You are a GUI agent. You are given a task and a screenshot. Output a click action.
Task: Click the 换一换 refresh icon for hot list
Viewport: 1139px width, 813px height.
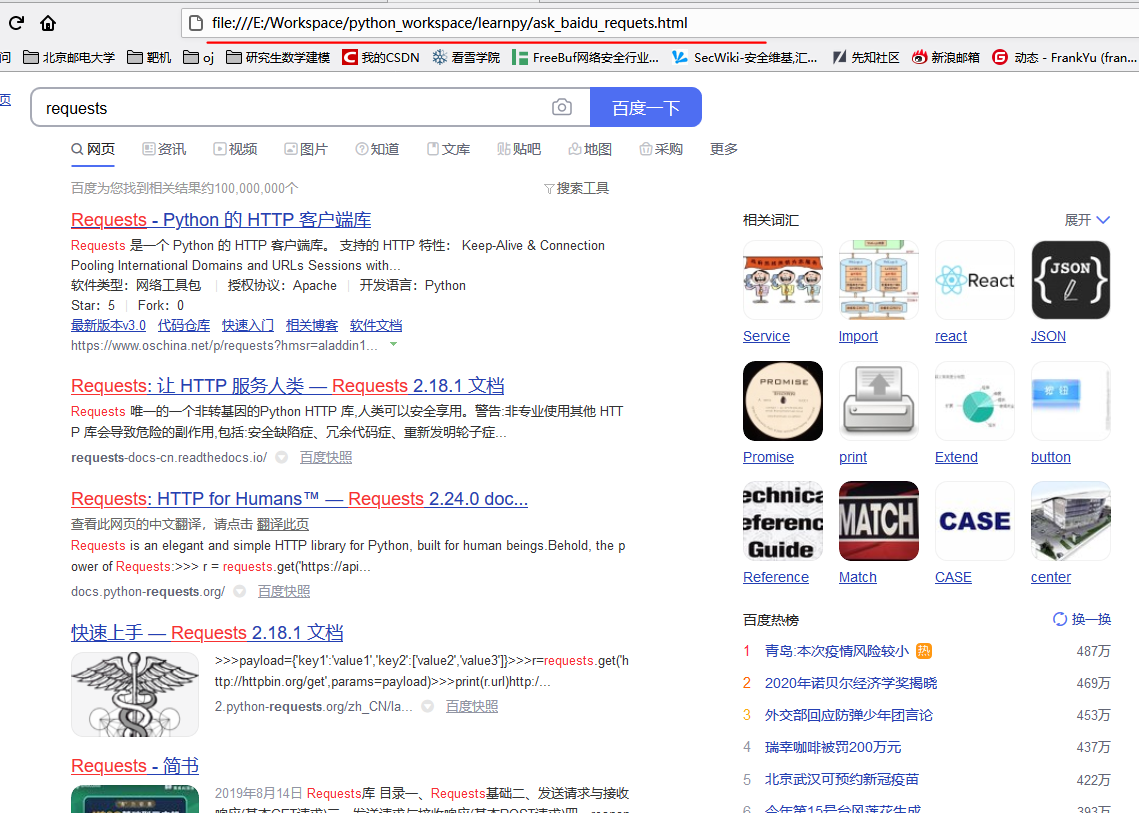1059,619
